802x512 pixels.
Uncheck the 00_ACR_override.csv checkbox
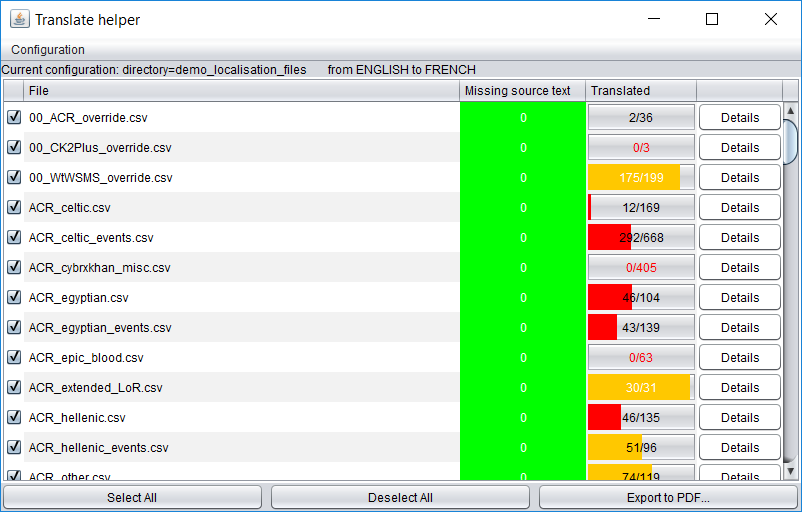pos(14,117)
